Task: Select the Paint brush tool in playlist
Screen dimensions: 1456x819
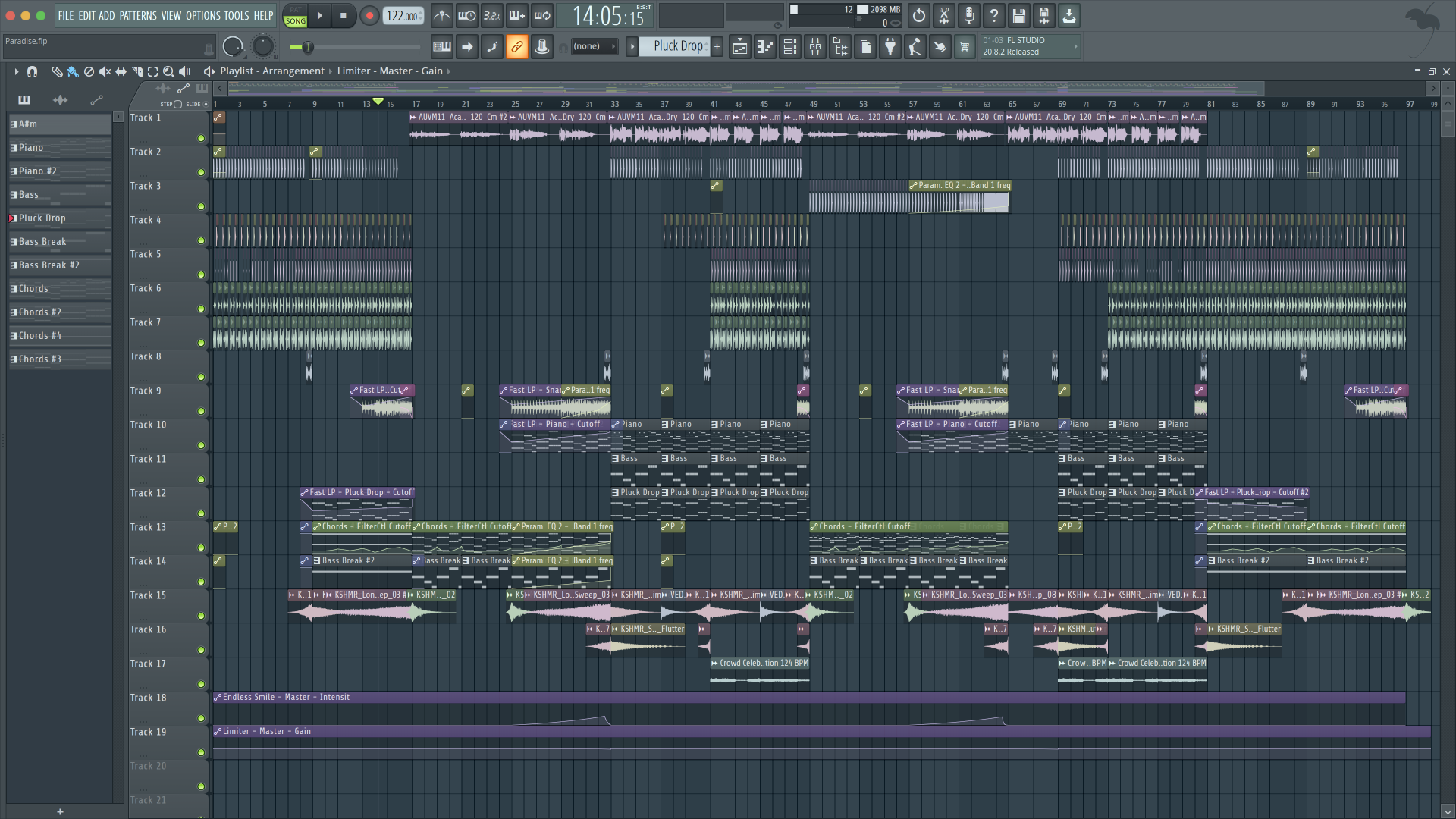Action: point(73,71)
